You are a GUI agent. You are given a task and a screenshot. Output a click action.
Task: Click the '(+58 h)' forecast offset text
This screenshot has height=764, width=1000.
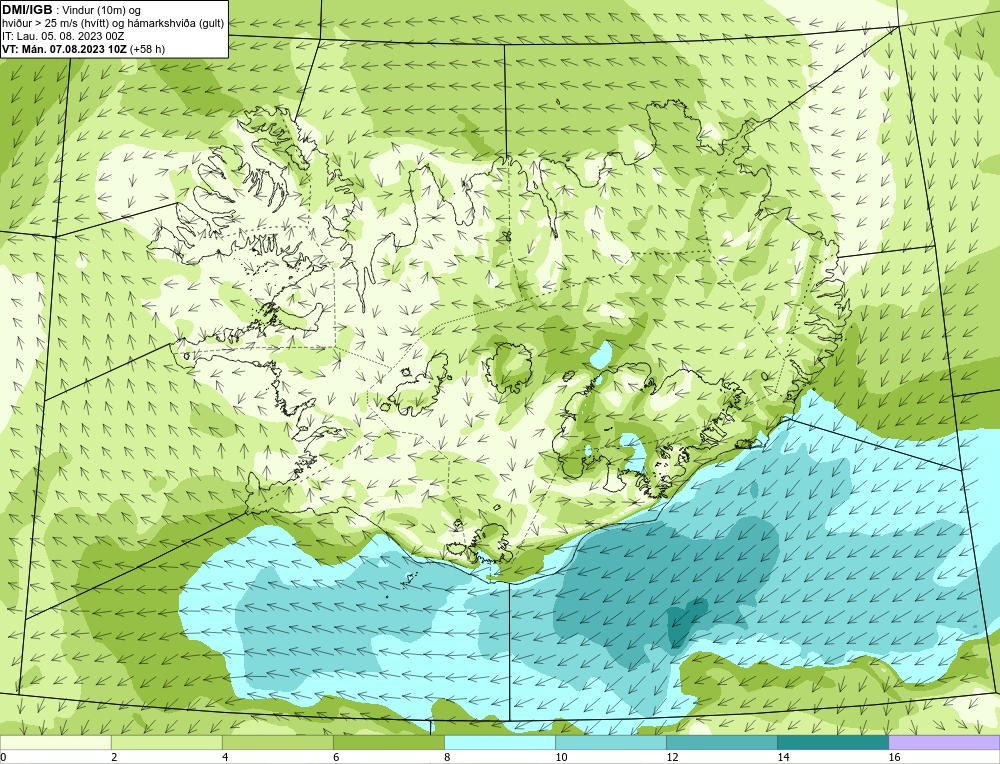[148, 49]
